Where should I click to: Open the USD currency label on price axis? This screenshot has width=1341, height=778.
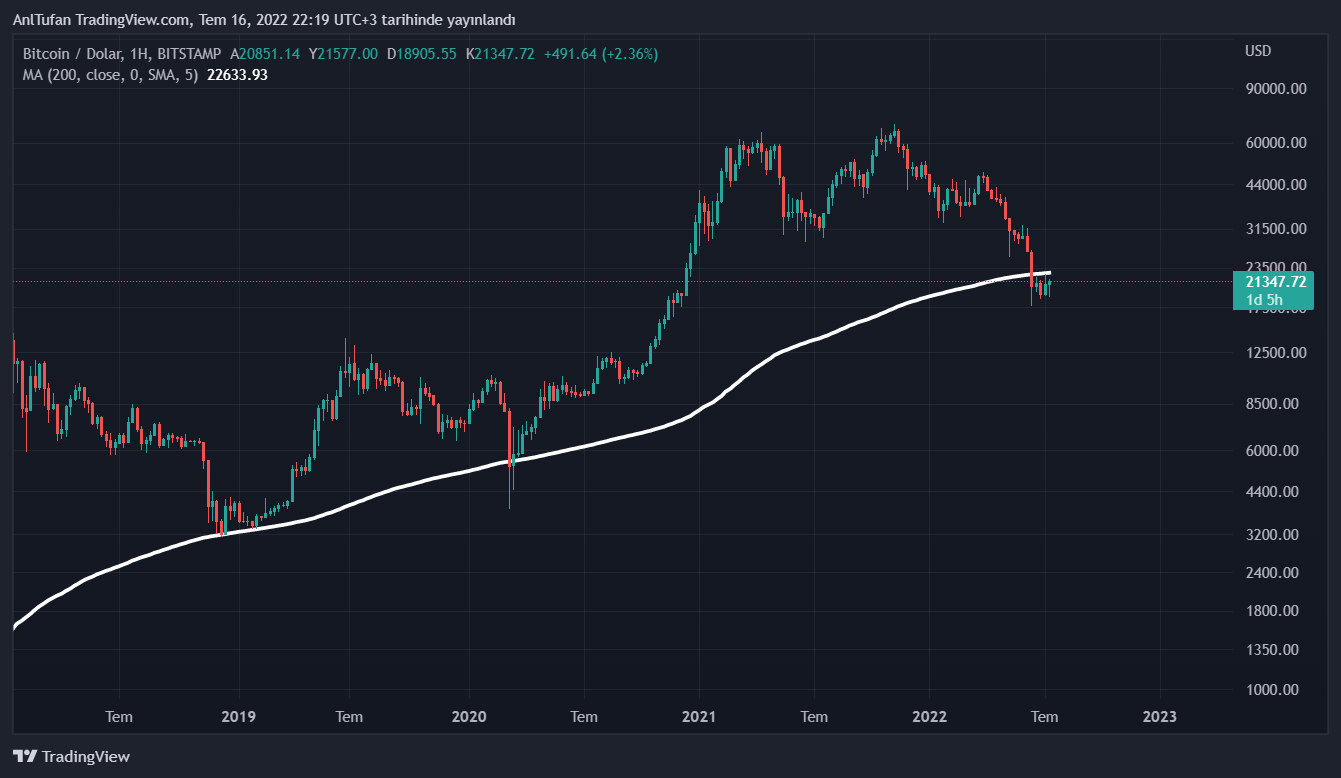click(1257, 51)
